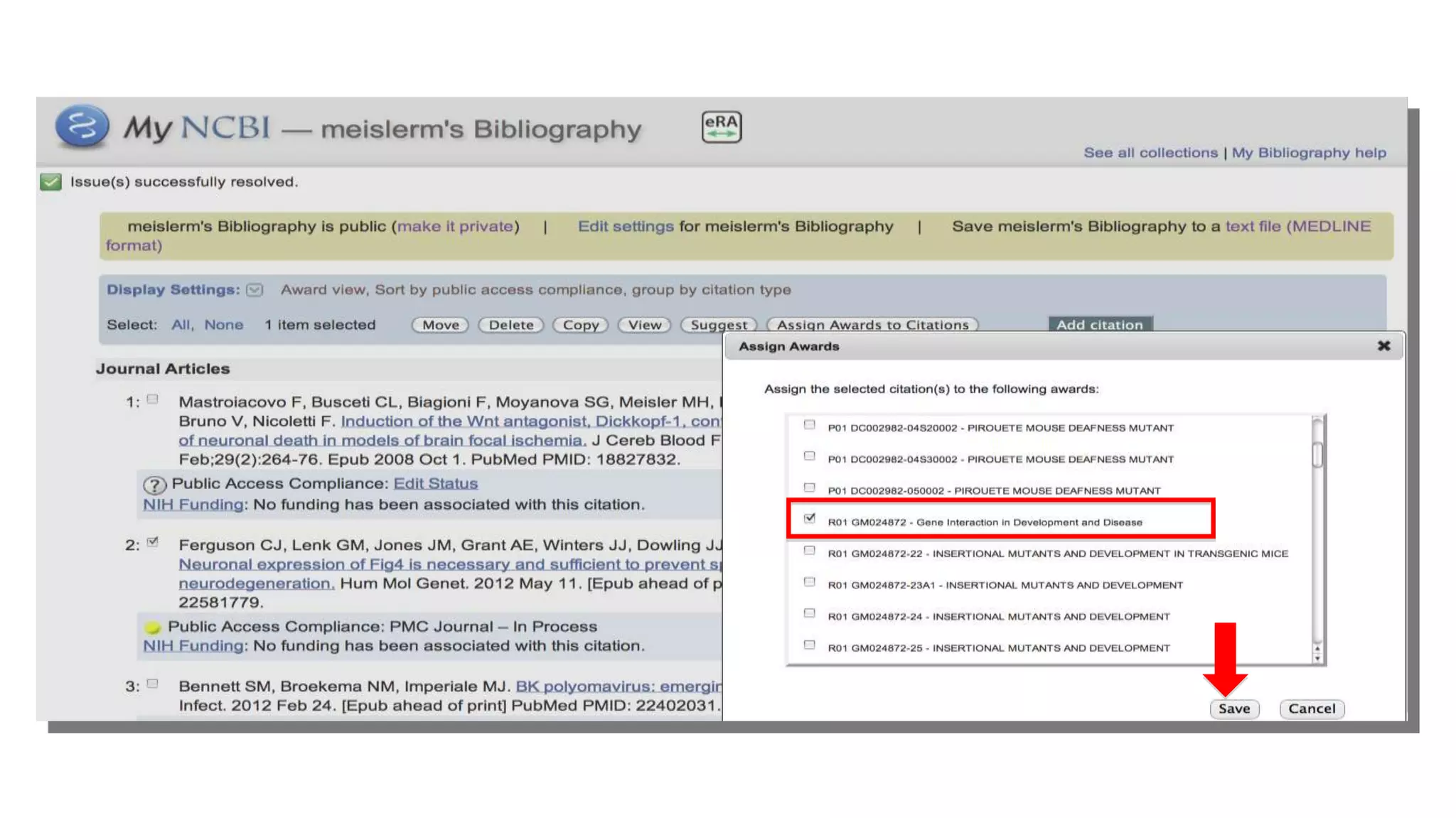
Task: Expand the Display Settings dropdown
Action: 255,290
